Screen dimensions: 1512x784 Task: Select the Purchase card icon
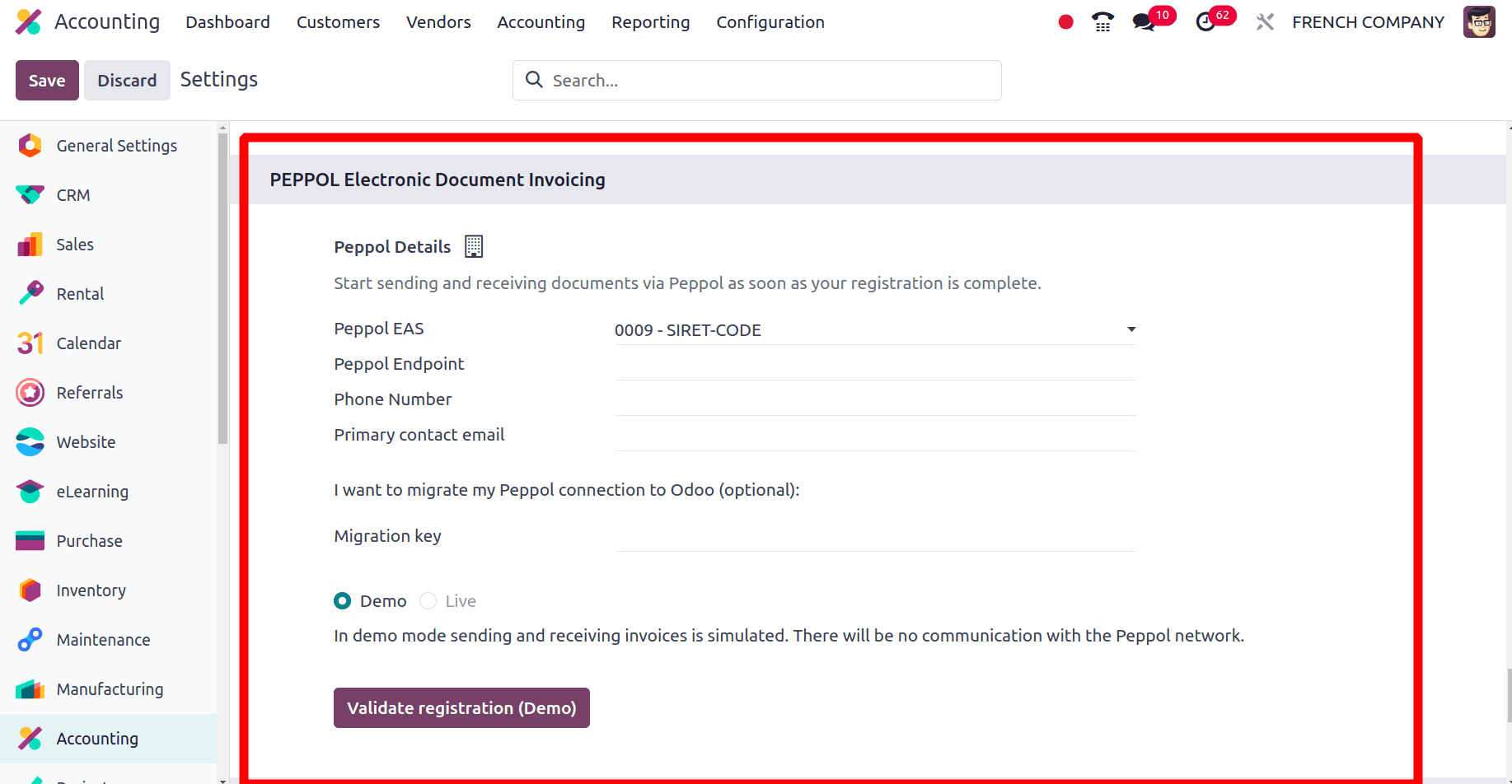coord(30,541)
